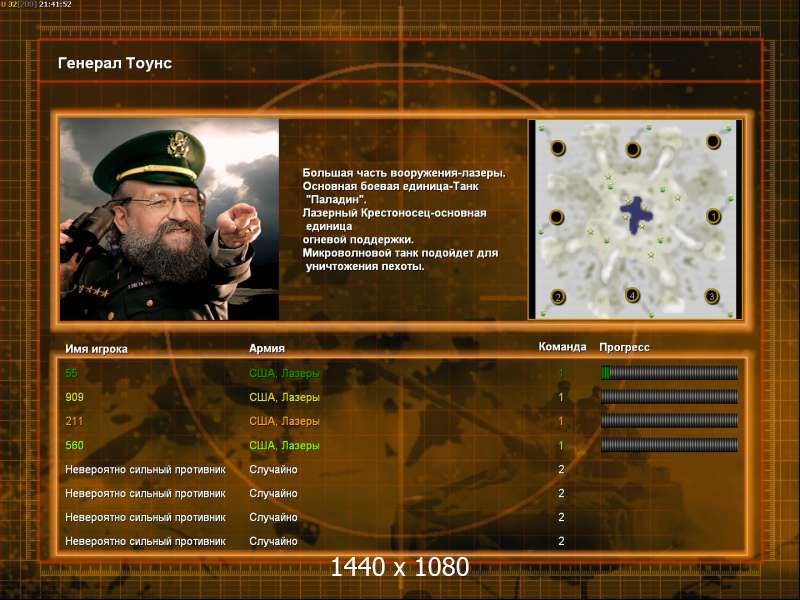Click the blue cross lake at map center

tap(634, 211)
